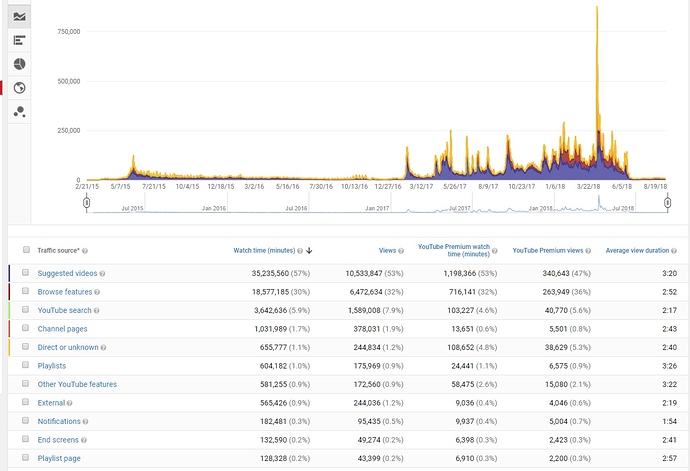This screenshot has width=690, height=471.
Task: Click help icon next to Browse features
Action: (97, 292)
